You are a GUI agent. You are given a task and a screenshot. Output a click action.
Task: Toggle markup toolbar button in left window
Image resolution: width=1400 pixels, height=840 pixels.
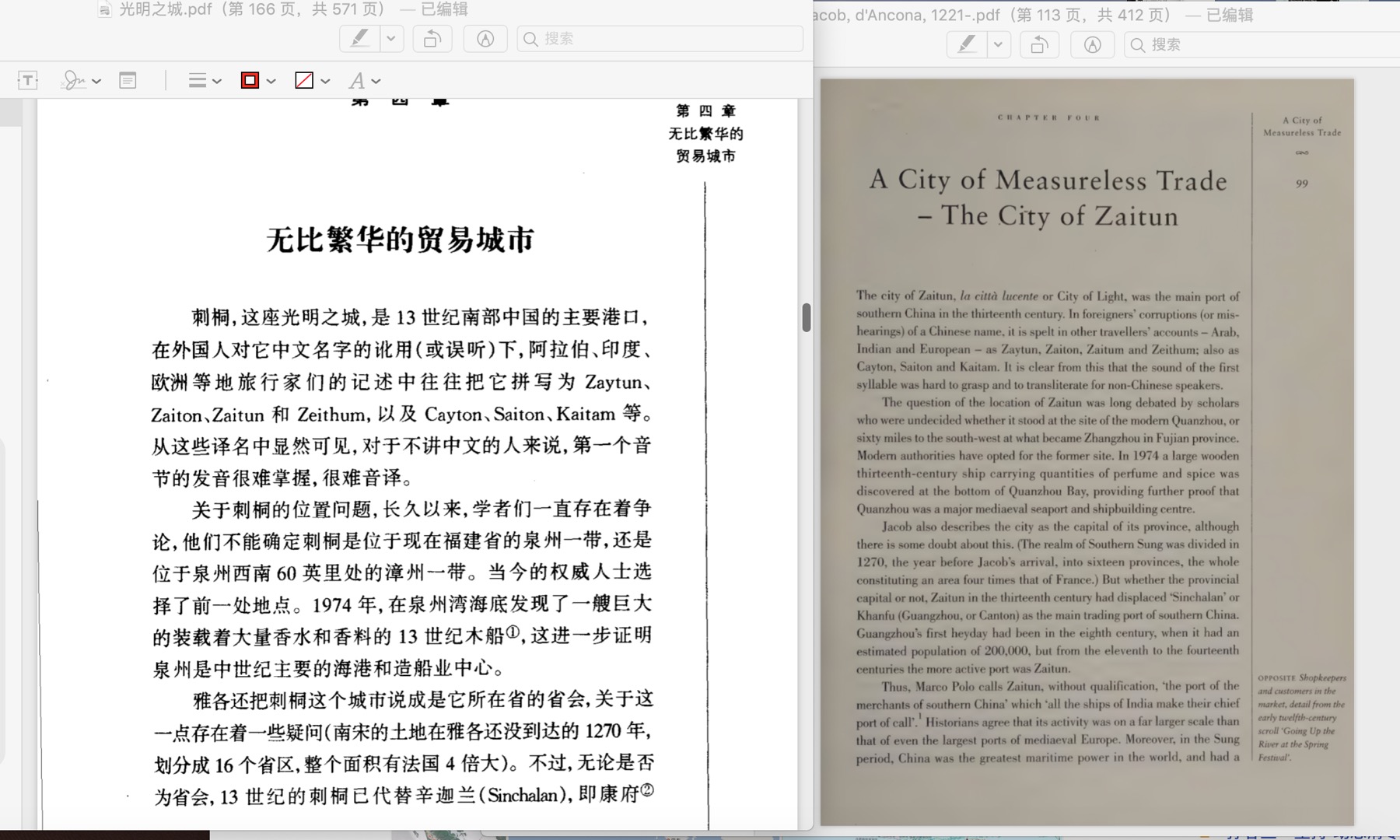pyautogui.click(x=485, y=39)
